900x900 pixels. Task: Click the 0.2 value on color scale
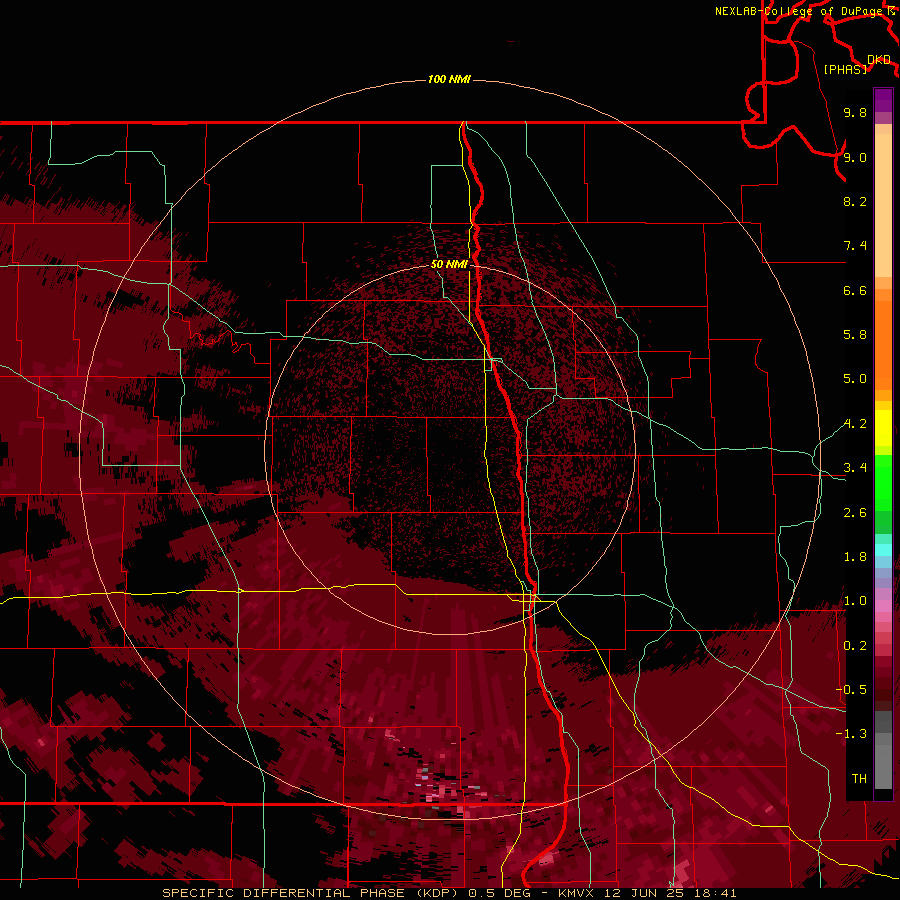coord(855,646)
